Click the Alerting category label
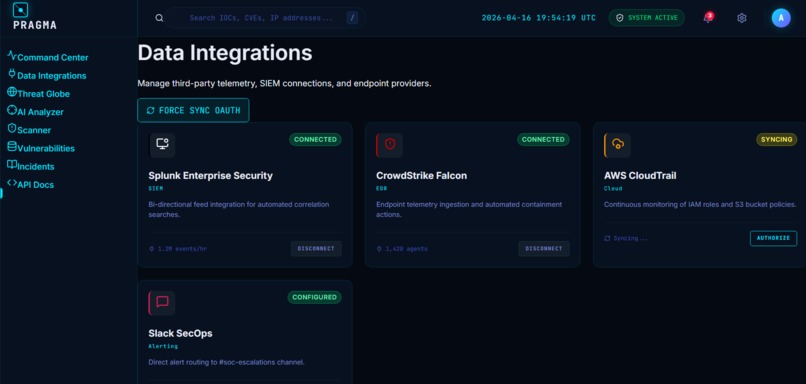The width and height of the screenshot is (806, 384). point(163,346)
